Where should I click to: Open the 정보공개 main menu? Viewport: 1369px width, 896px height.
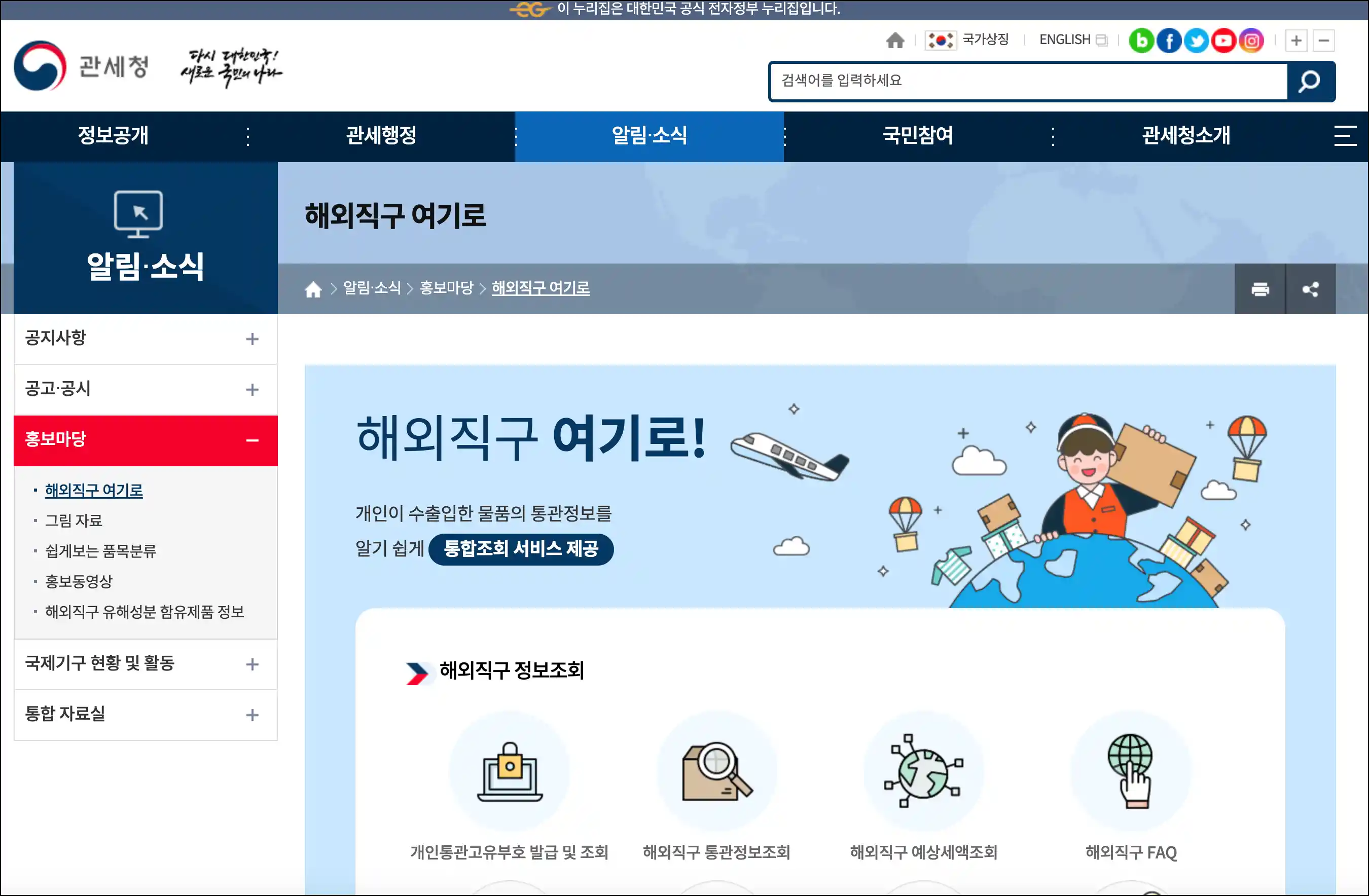tap(113, 136)
